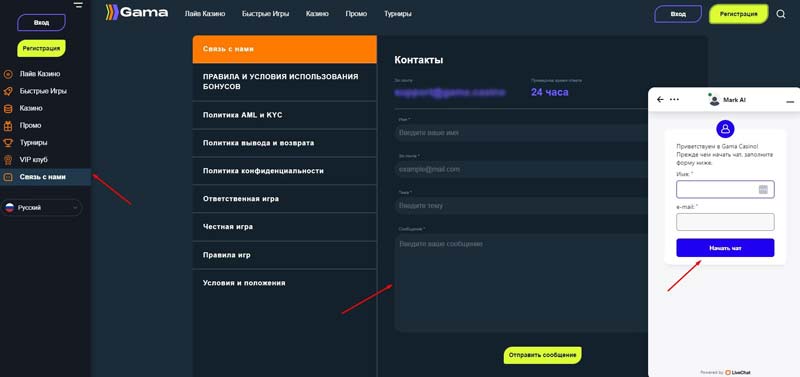This screenshot has height=377, width=800.
Task: Open Быстрые Игры in the top navigation
Action: coord(265,14)
